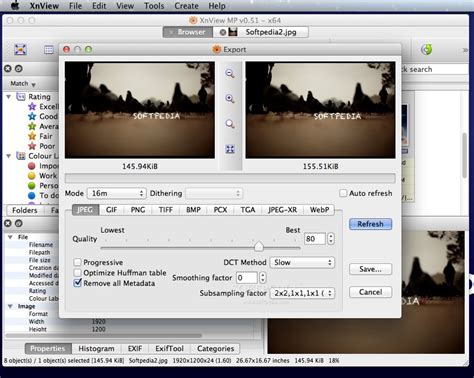
Task: Click the green Personal colour label
Action: (32, 185)
